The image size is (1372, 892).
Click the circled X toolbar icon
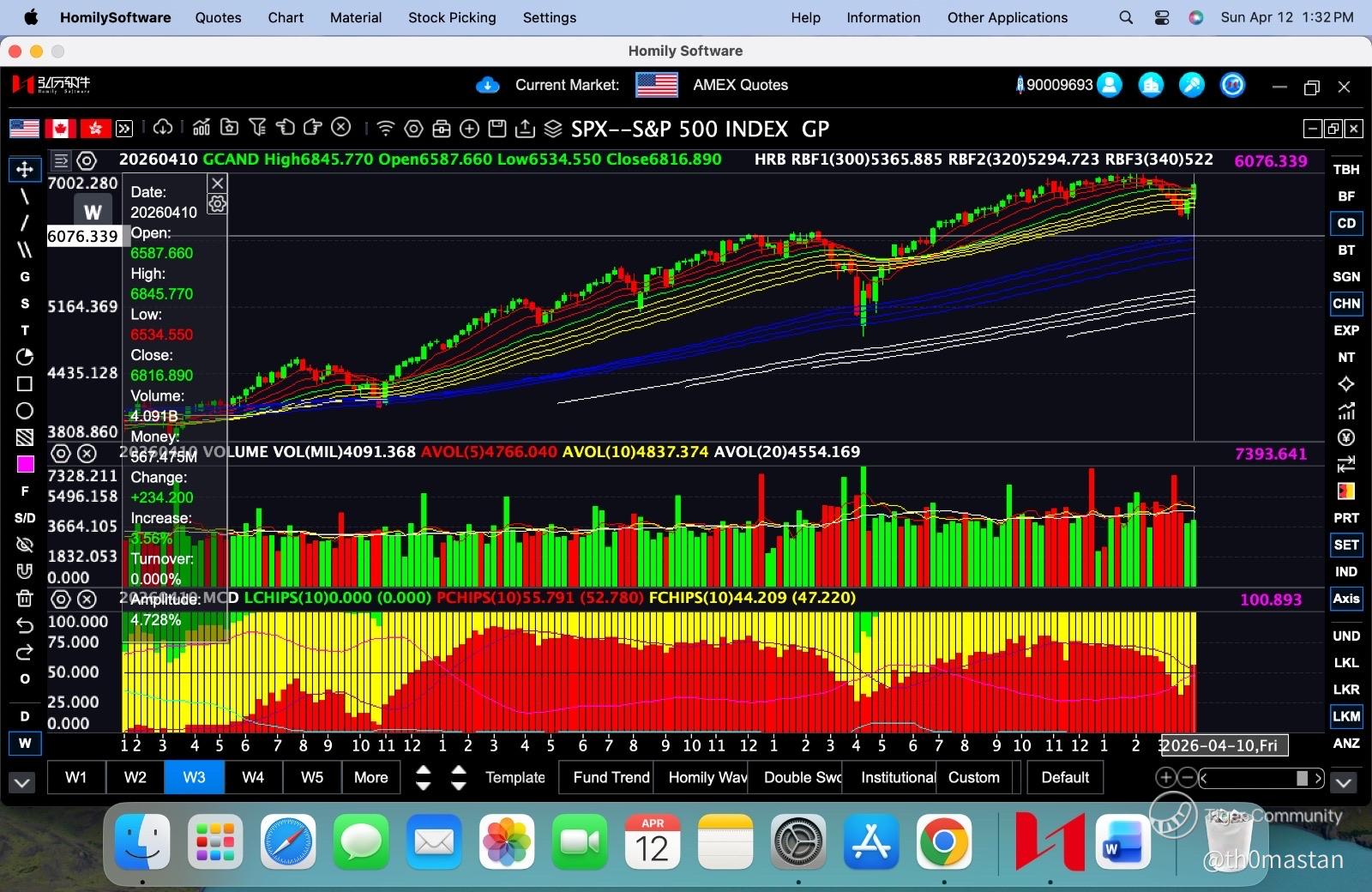(341, 128)
